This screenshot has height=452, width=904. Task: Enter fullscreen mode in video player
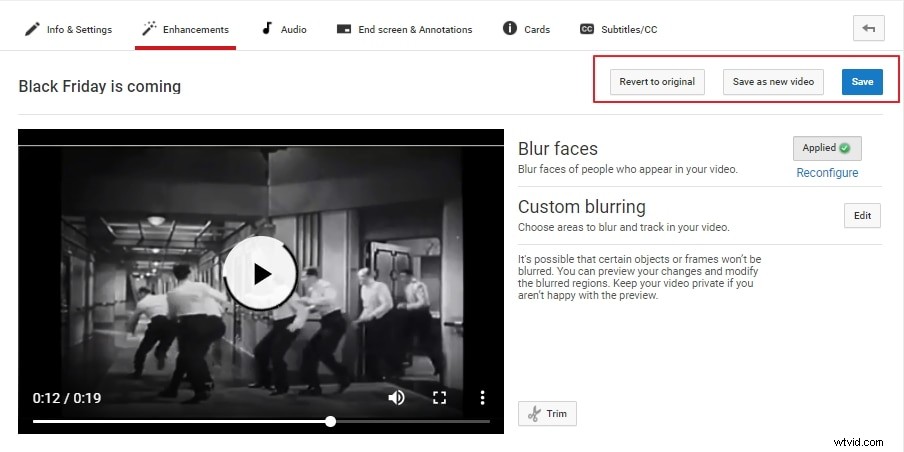click(x=439, y=397)
